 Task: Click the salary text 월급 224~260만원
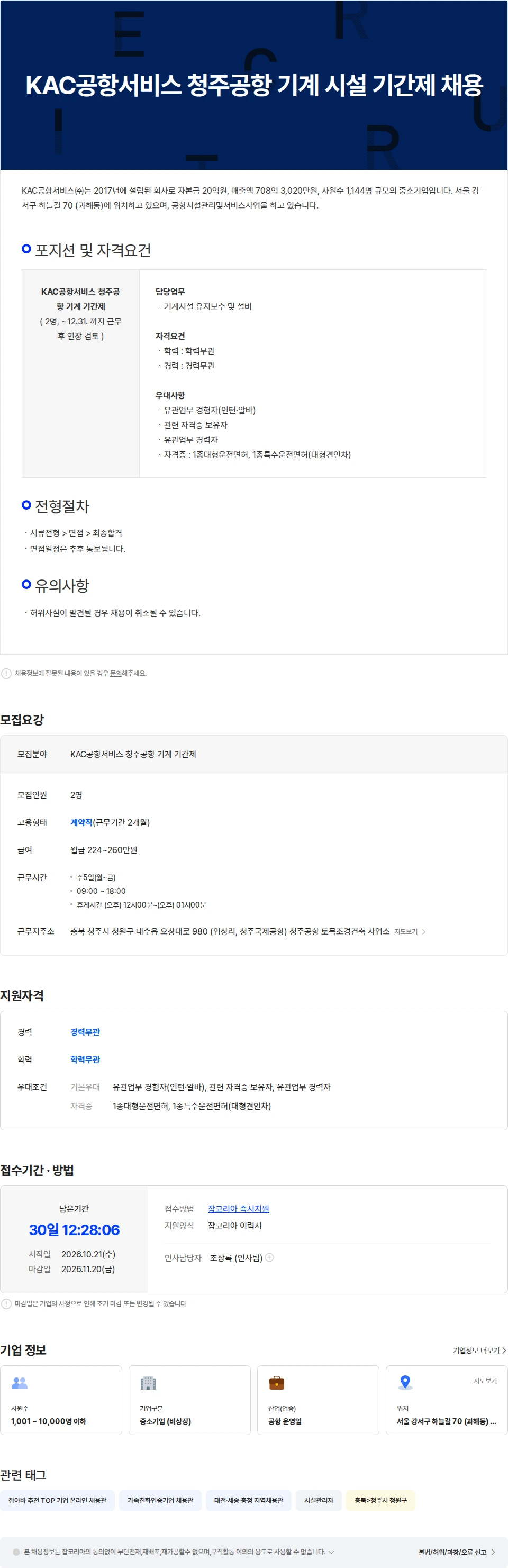tap(104, 850)
